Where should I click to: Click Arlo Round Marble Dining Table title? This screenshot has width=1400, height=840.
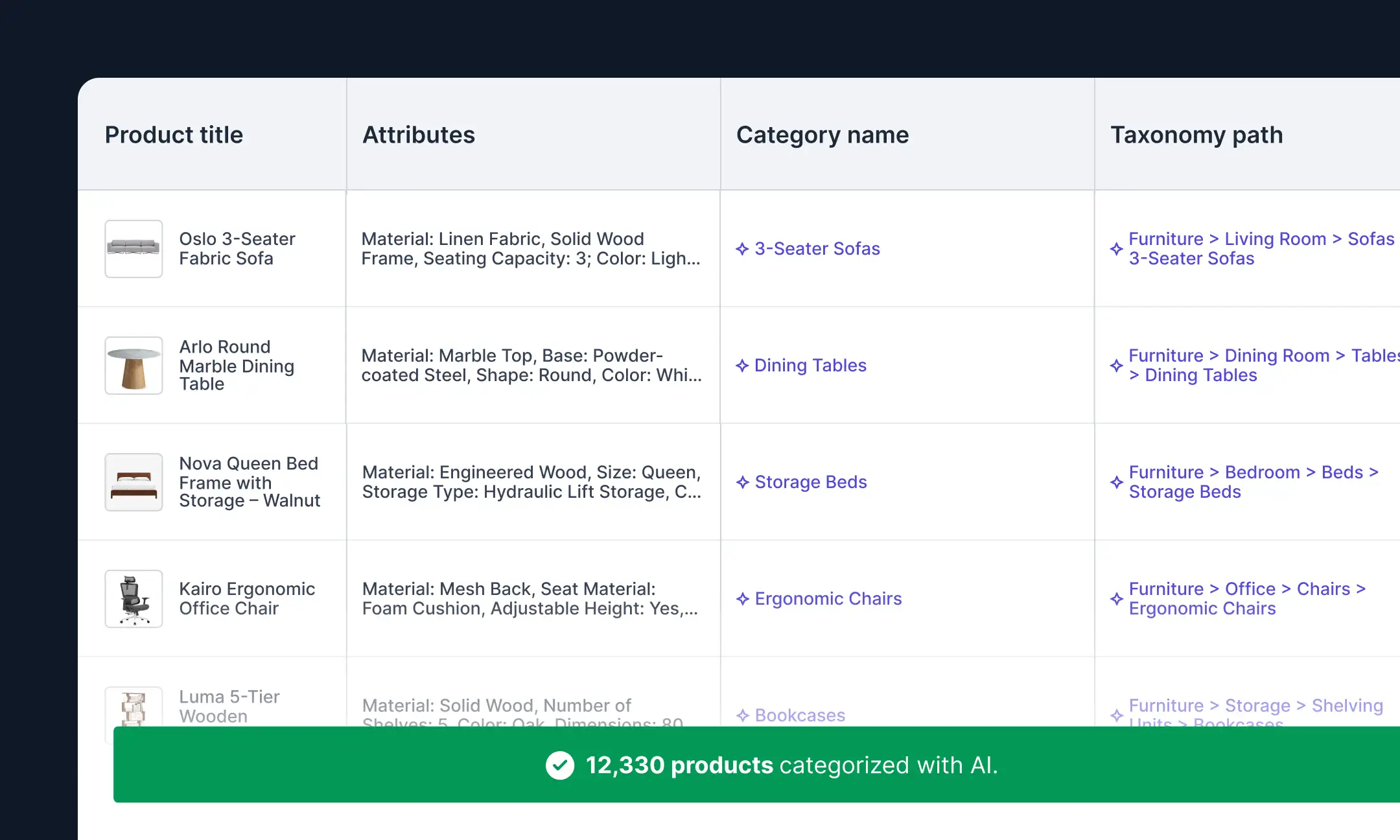[x=237, y=366]
